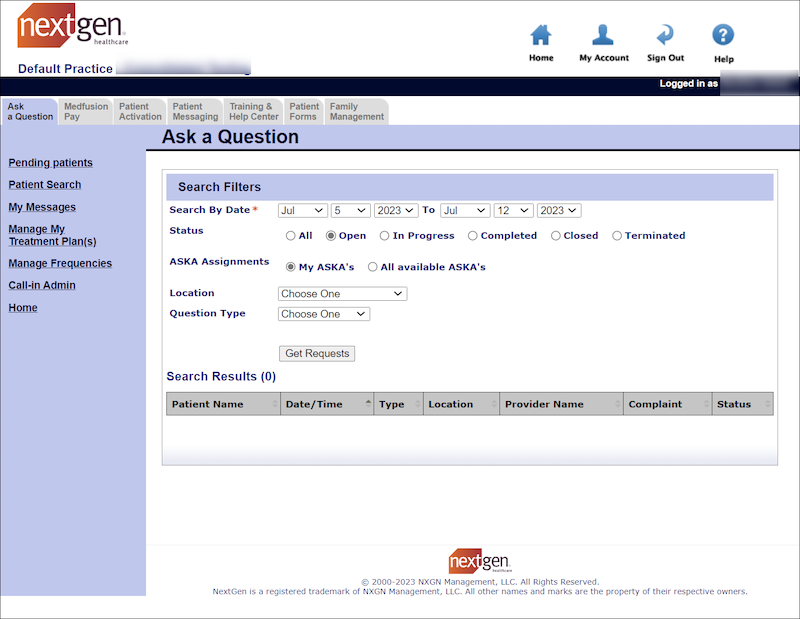Select the In Progress status option

[x=384, y=236]
